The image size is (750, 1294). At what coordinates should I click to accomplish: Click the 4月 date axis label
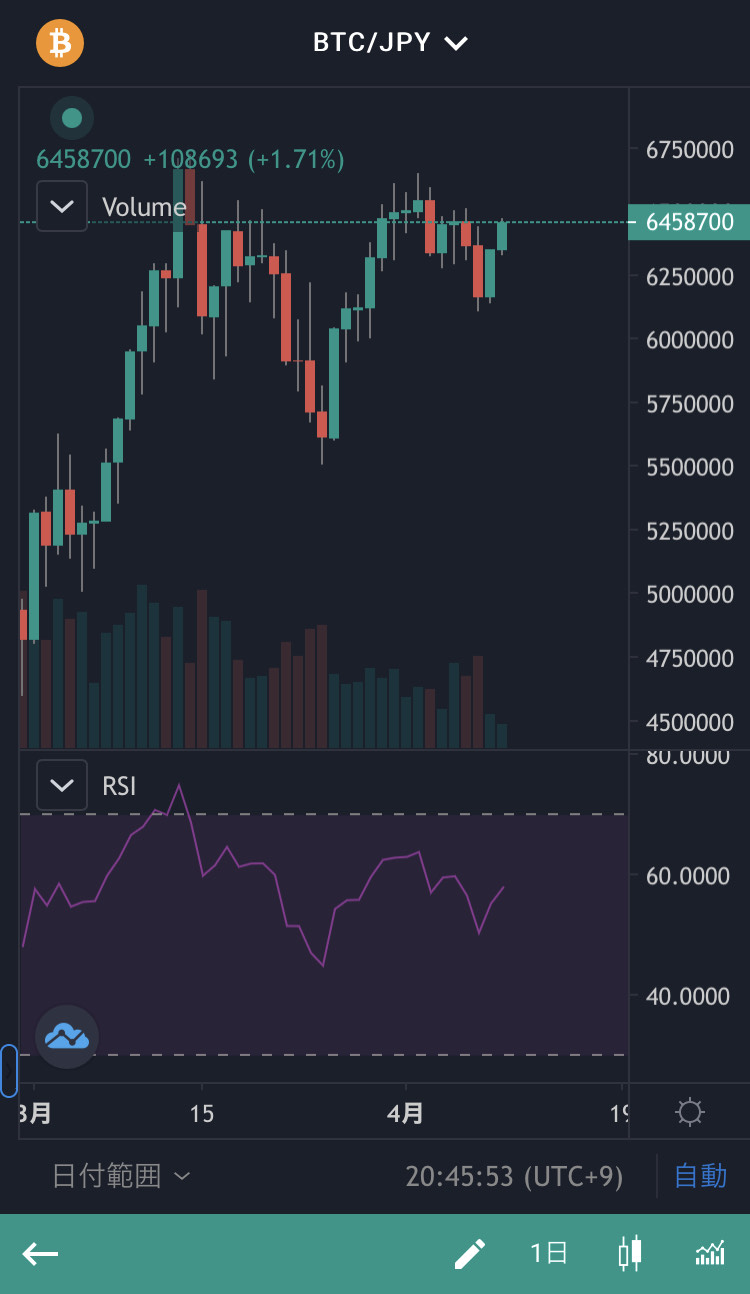(x=405, y=1113)
